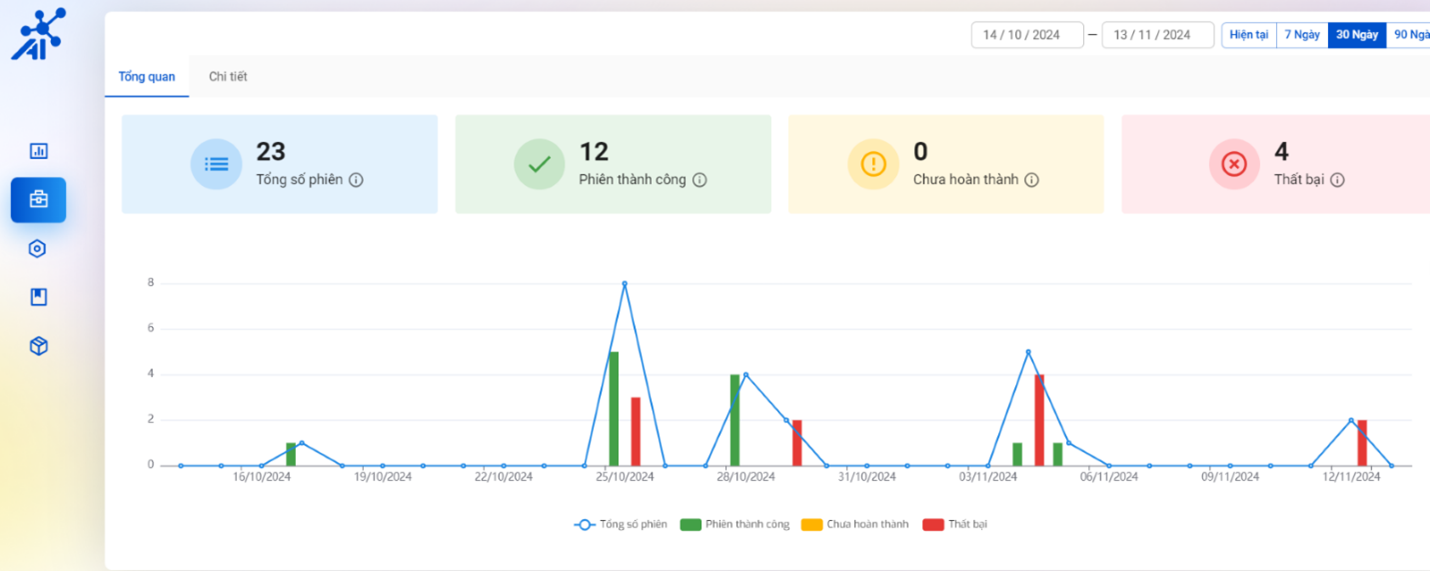Open the bar chart statistics sidebar icon
This screenshot has width=1430, height=571.
pos(39,151)
